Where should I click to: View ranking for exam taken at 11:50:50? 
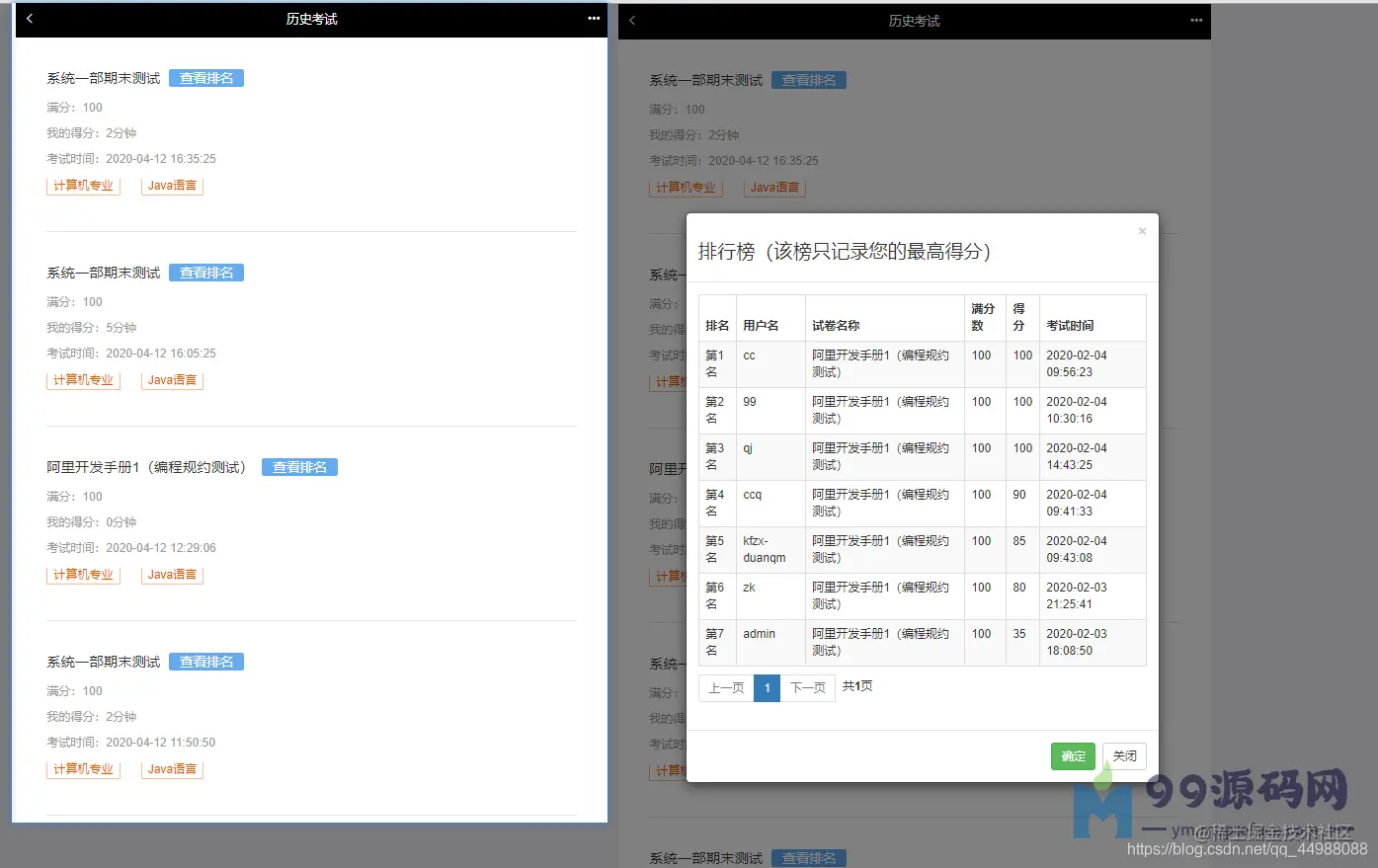pyautogui.click(x=206, y=662)
